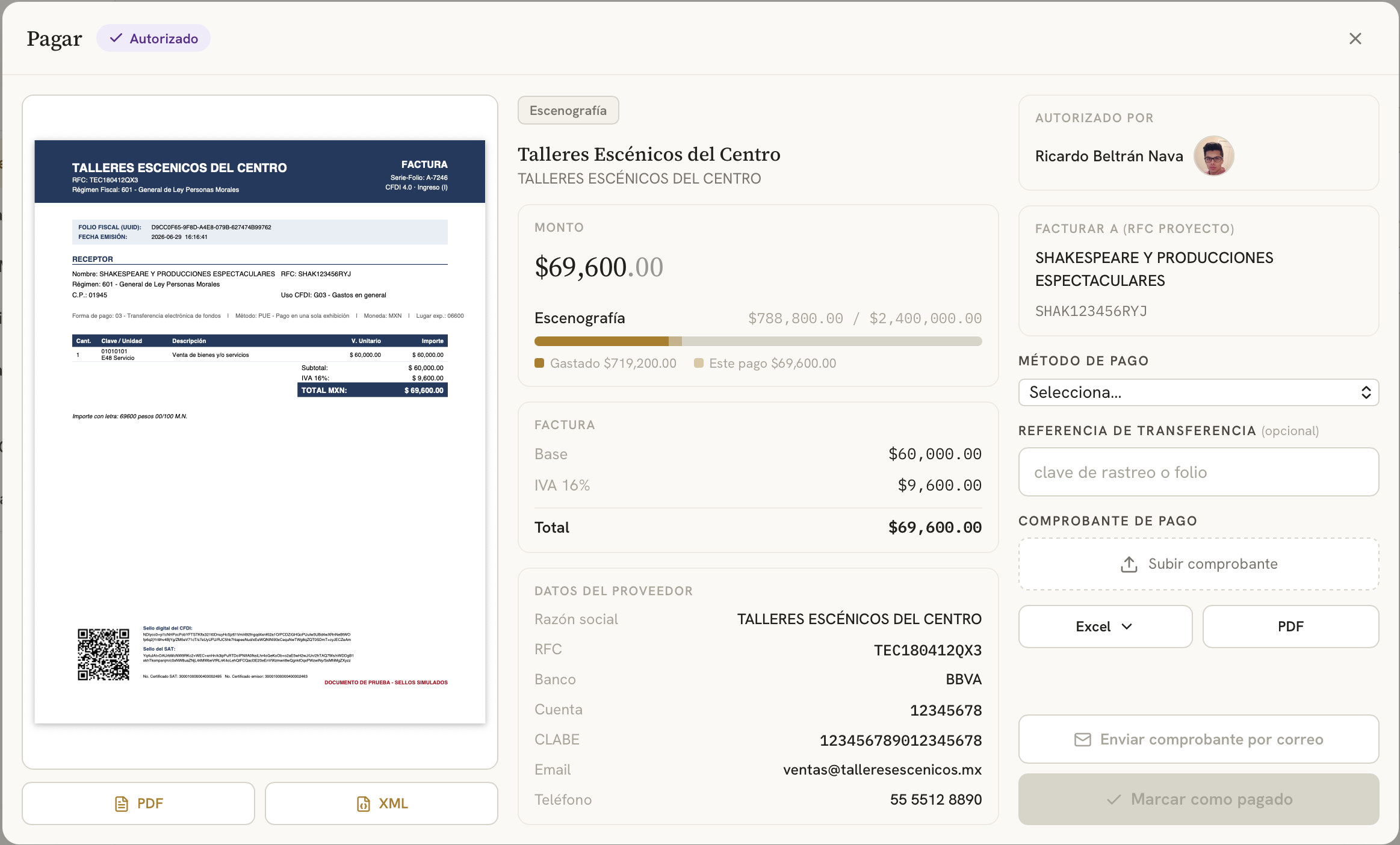The width and height of the screenshot is (1400, 845).
Task: Click the Pagar dialog title
Action: point(54,39)
